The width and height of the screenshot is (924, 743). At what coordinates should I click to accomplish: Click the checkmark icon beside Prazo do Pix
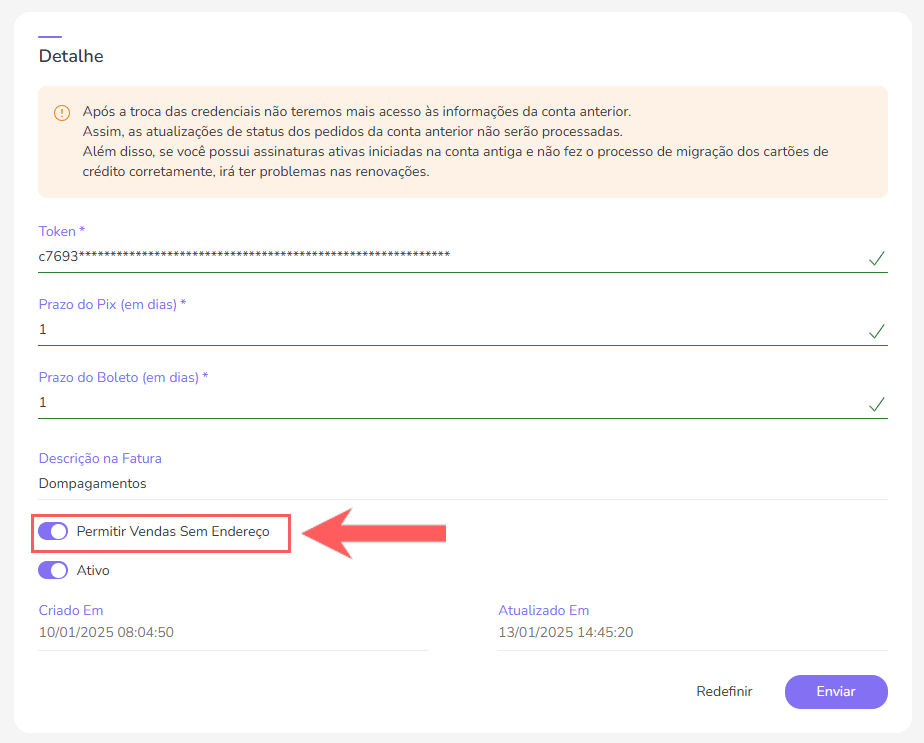click(876, 331)
